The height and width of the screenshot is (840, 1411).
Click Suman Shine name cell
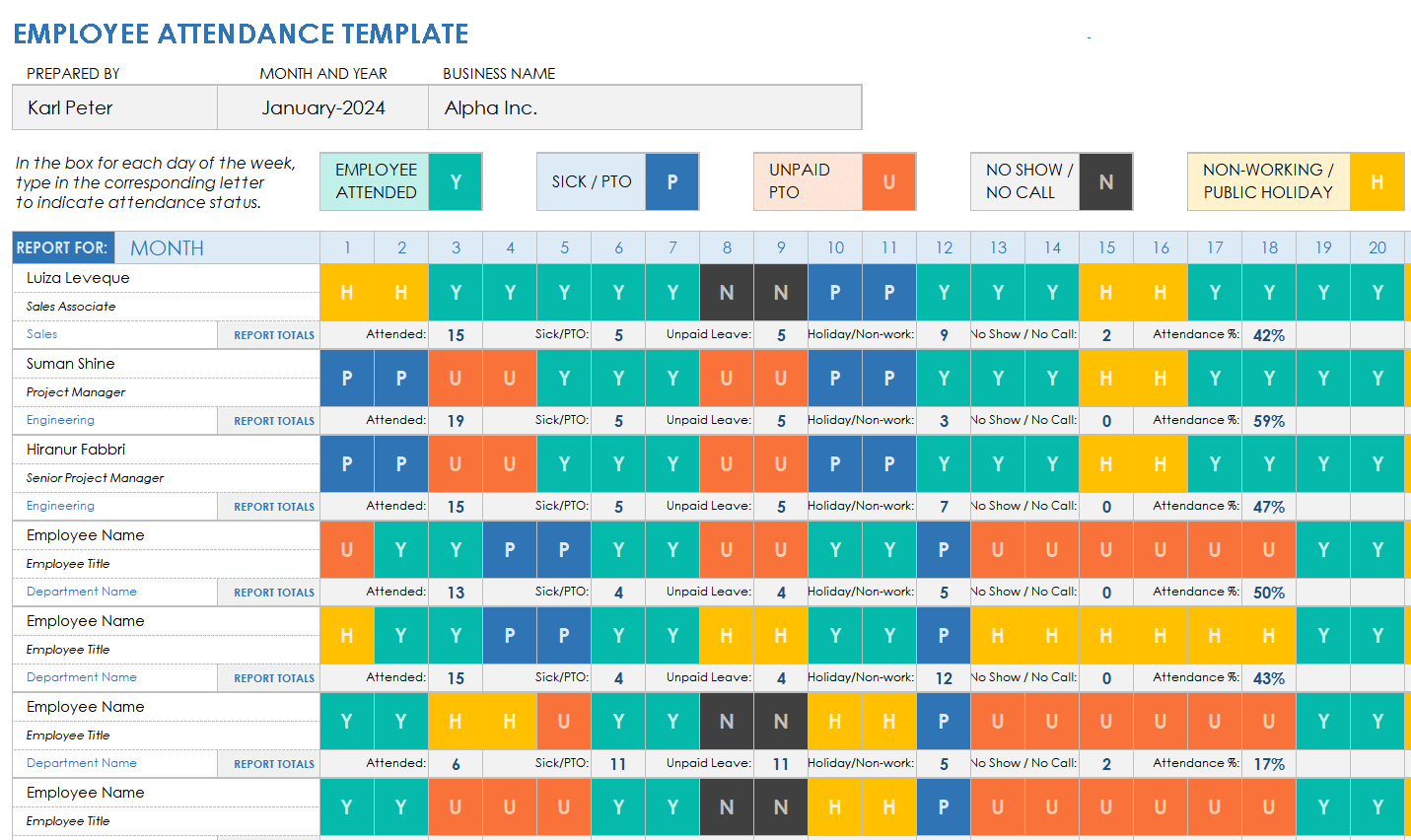166,364
